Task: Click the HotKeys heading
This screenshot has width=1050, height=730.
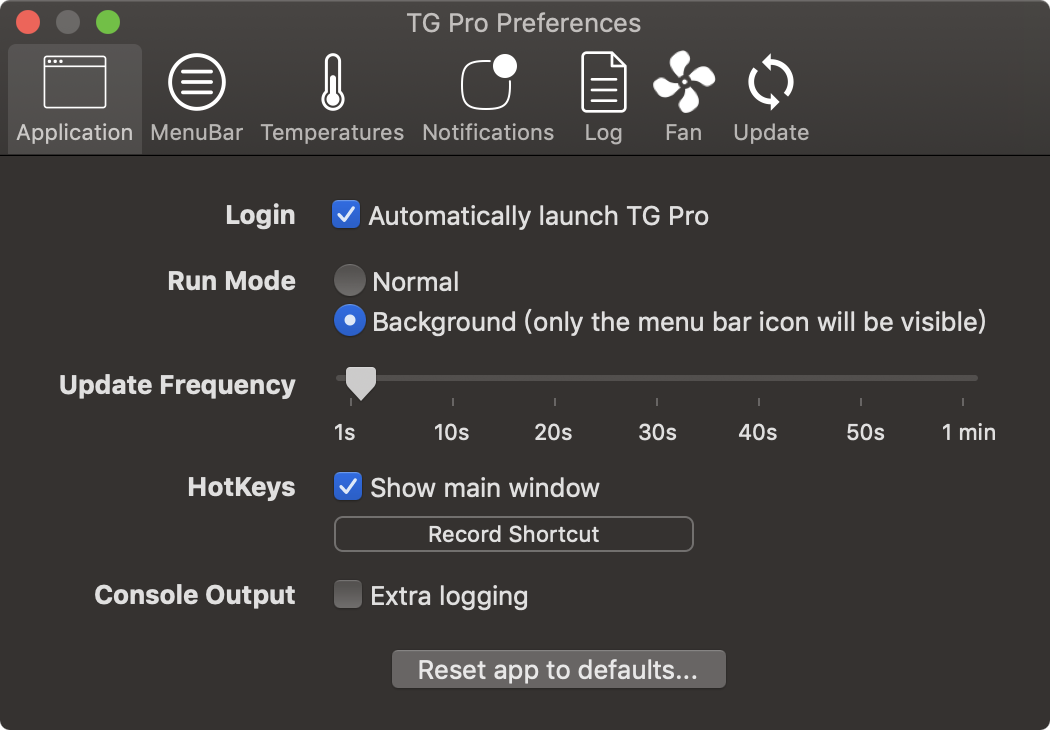Action: (242, 487)
